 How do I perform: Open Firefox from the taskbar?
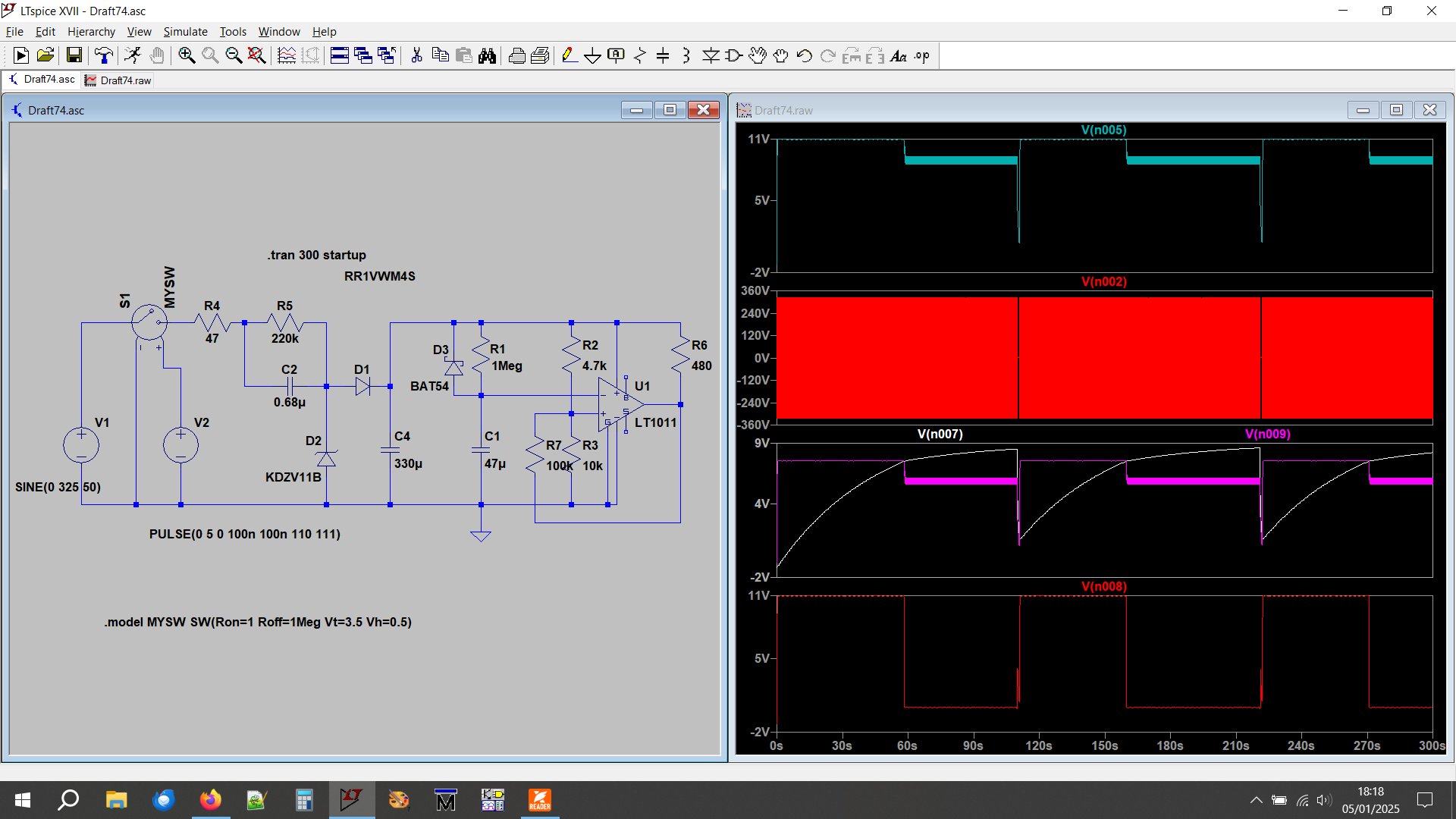point(210,800)
